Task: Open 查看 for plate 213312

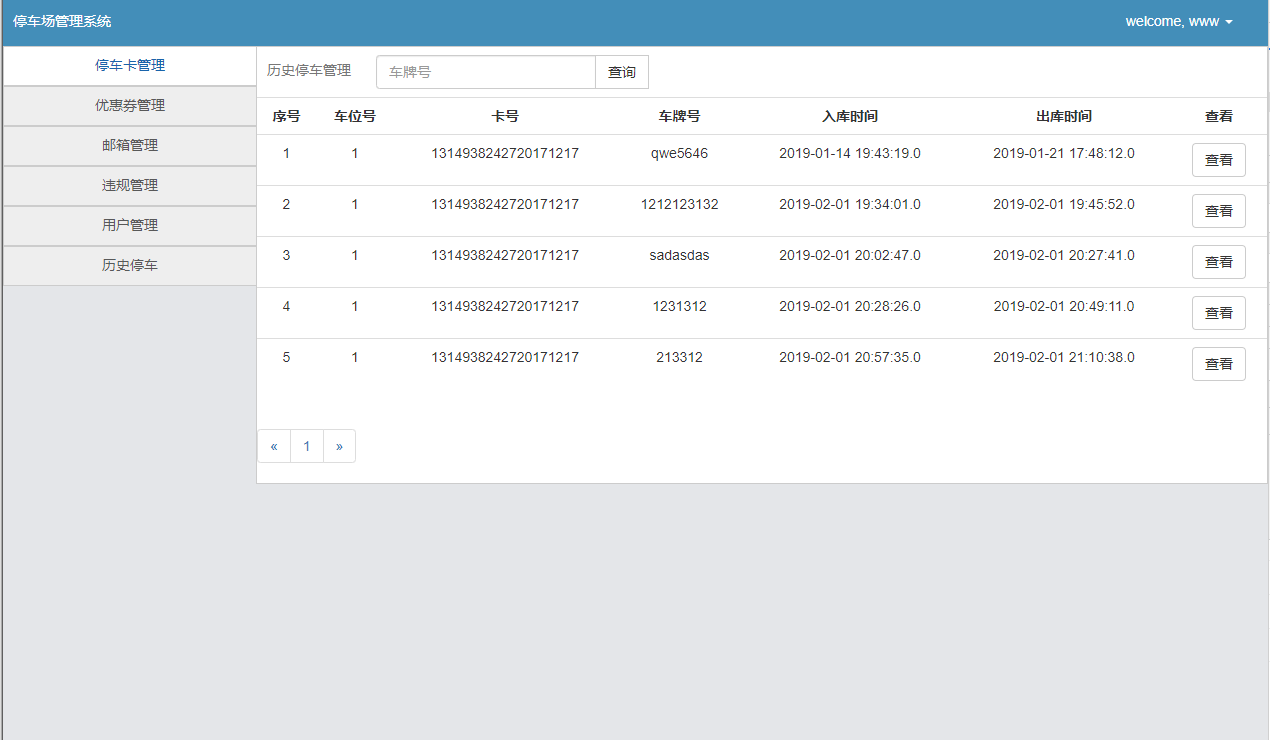Action: (x=1218, y=364)
